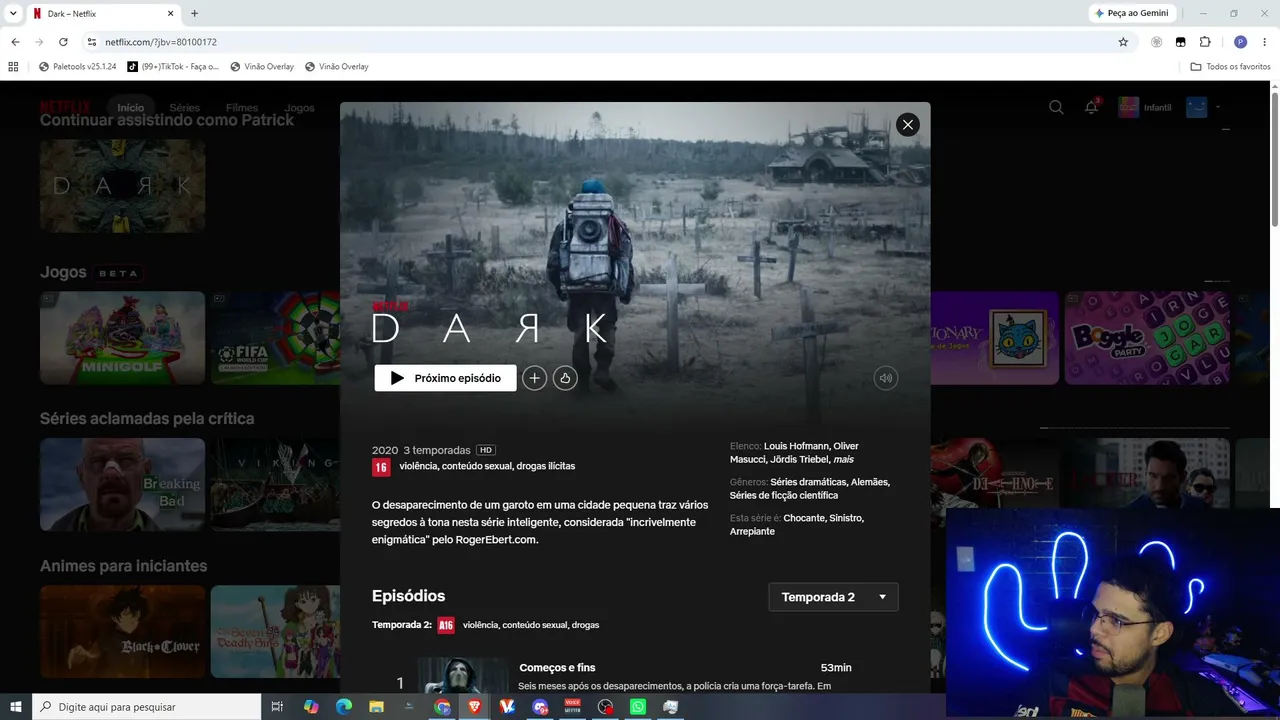Toggle the trailer audio mute button
The height and width of the screenshot is (720, 1280).
coord(885,378)
